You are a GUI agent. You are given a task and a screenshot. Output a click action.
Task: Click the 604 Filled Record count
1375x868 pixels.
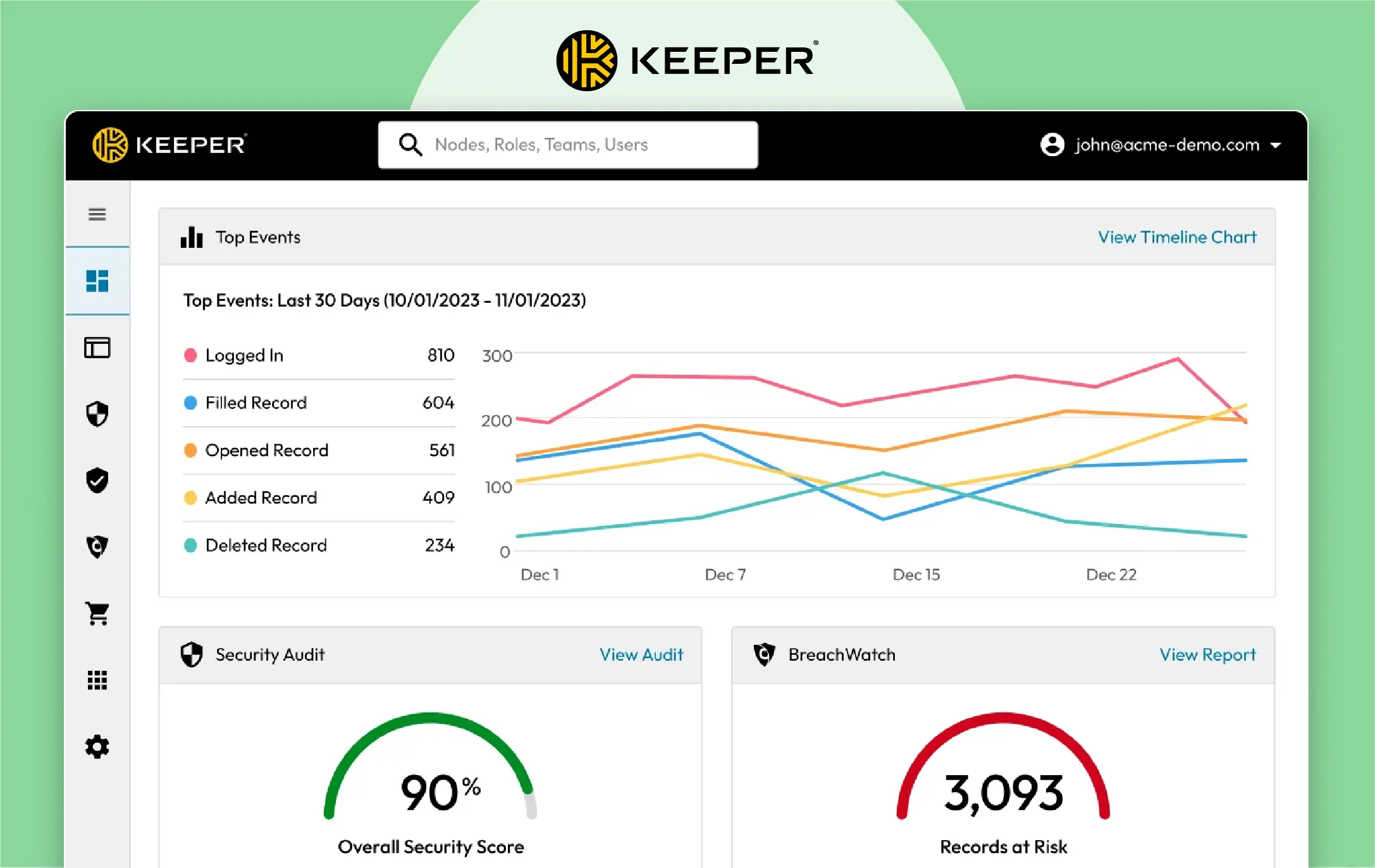pyautogui.click(x=438, y=403)
